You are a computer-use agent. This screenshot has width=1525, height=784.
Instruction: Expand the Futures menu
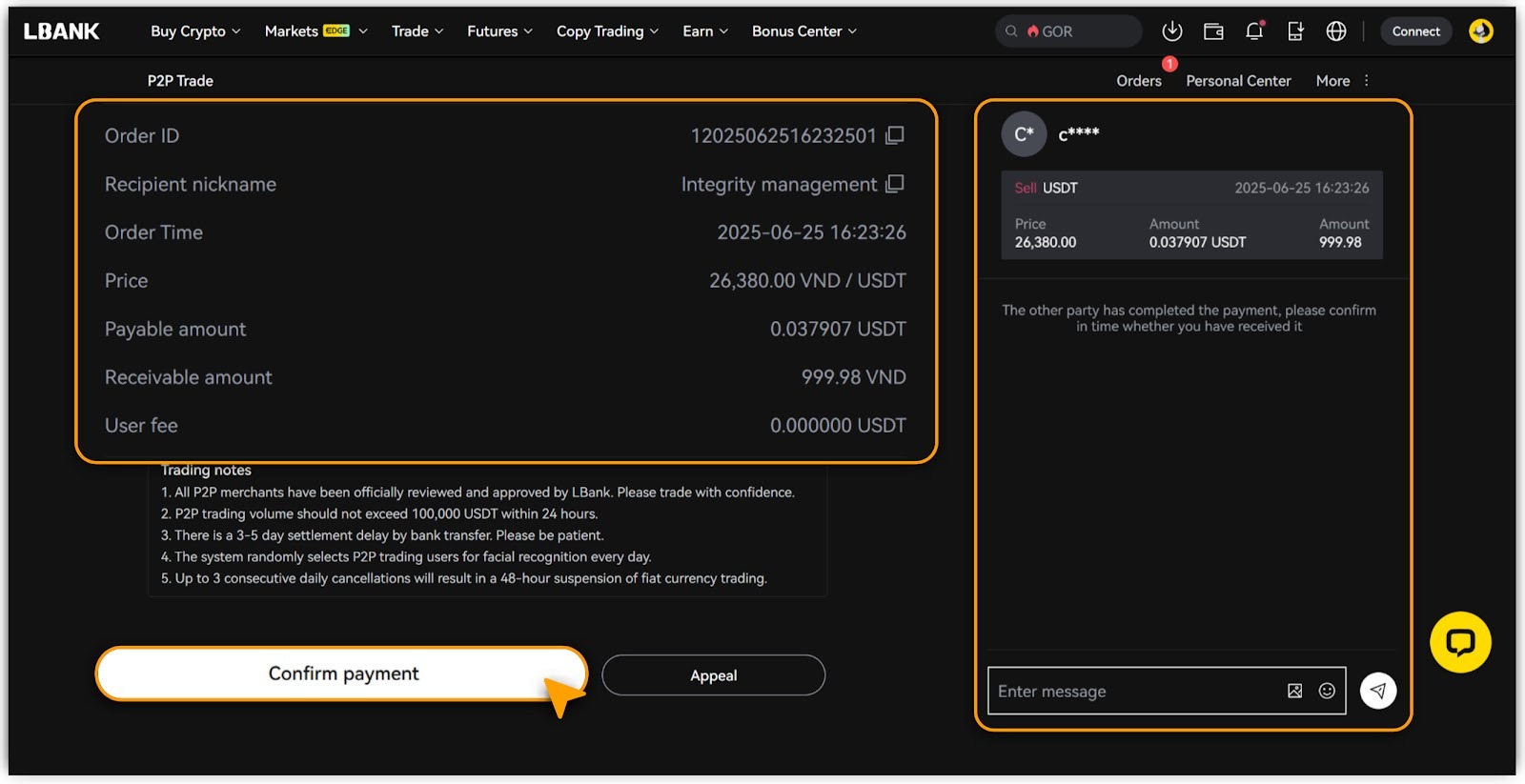pos(499,31)
